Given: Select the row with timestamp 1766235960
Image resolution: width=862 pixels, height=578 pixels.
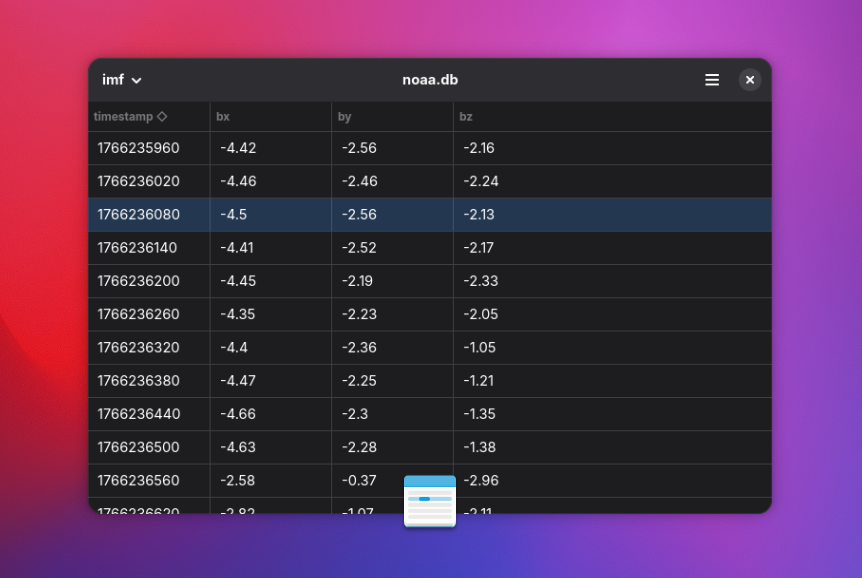Looking at the screenshot, I should tap(139, 148).
